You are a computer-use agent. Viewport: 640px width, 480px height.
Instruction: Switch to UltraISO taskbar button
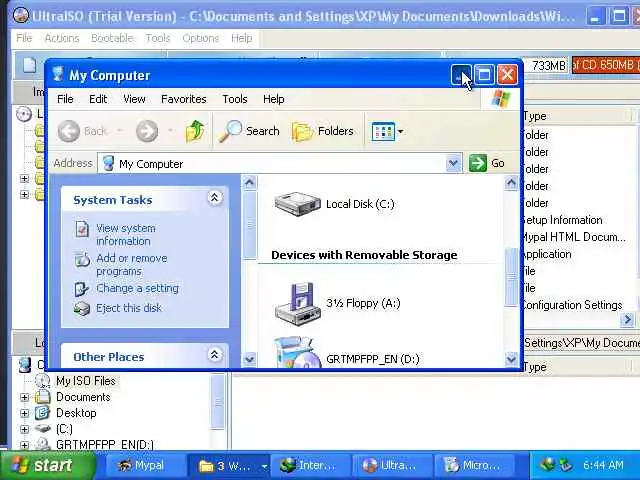tap(391, 465)
